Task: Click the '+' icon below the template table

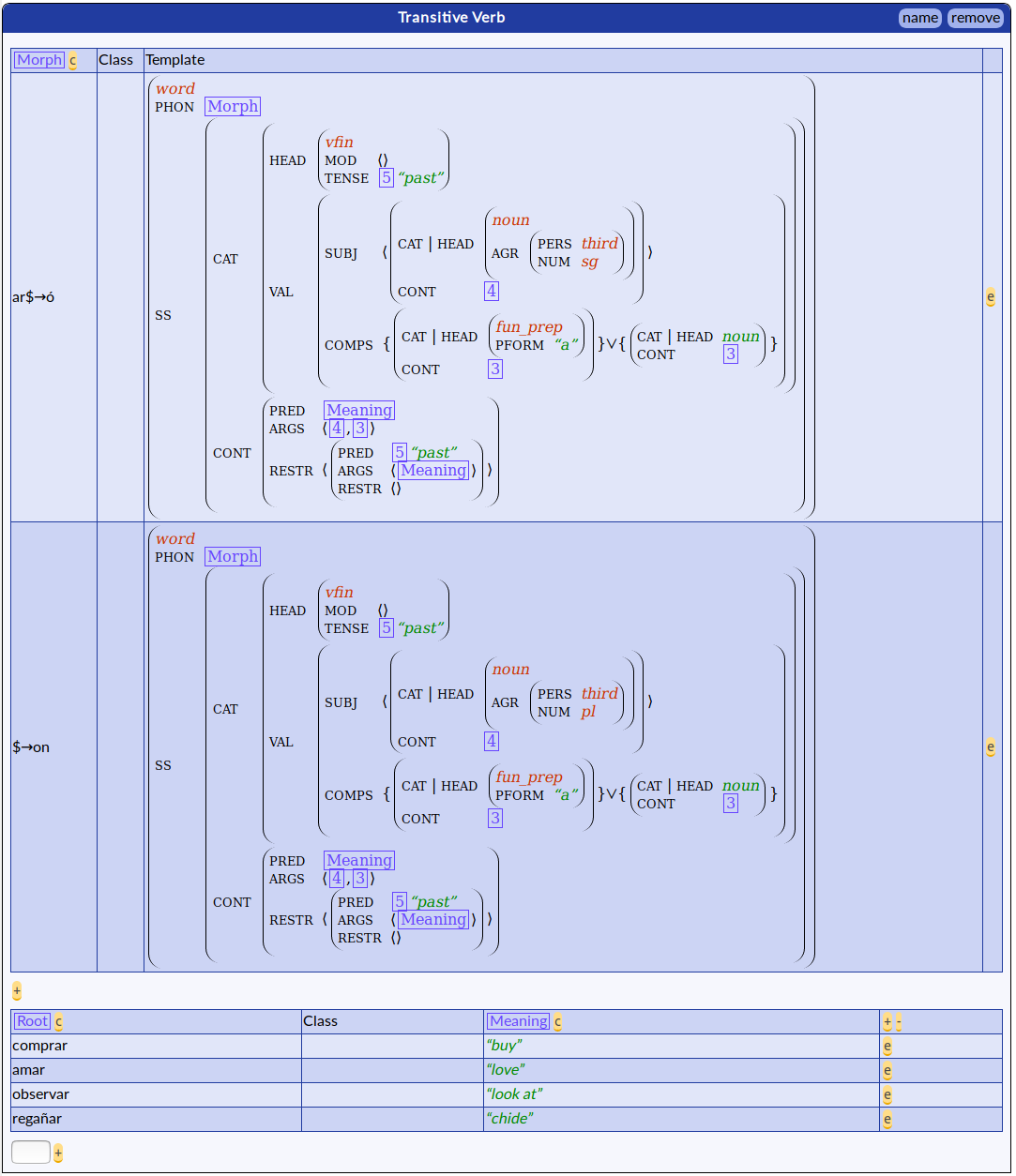Action: pyautogui.click(x=17, y=991)
